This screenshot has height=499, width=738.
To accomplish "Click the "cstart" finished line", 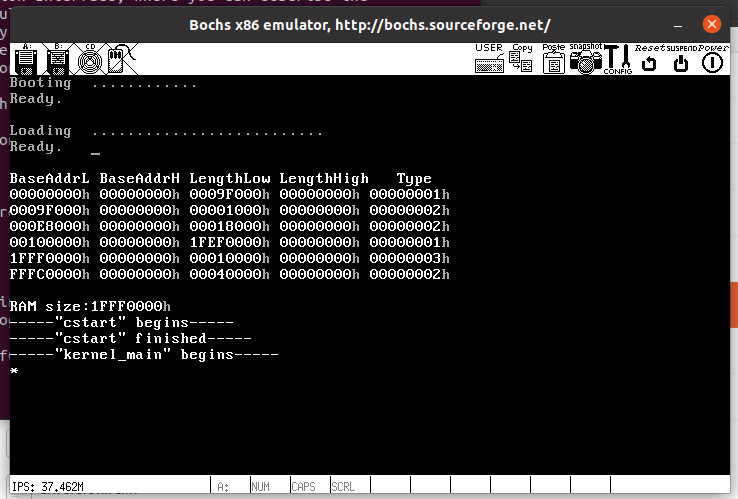I will (x=130, y=338).
